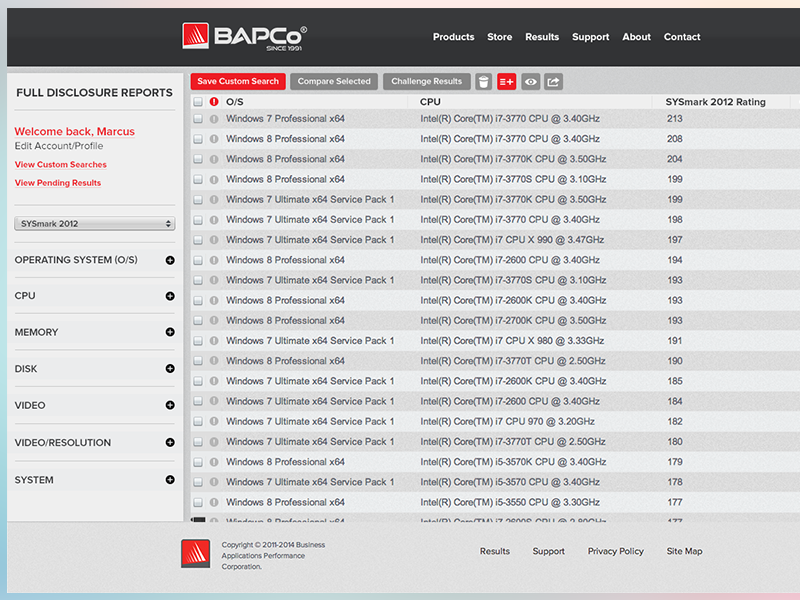Click info icon on the 213 rating row
The width and height of the screenshot is (800, 600).
click(214, 119)
